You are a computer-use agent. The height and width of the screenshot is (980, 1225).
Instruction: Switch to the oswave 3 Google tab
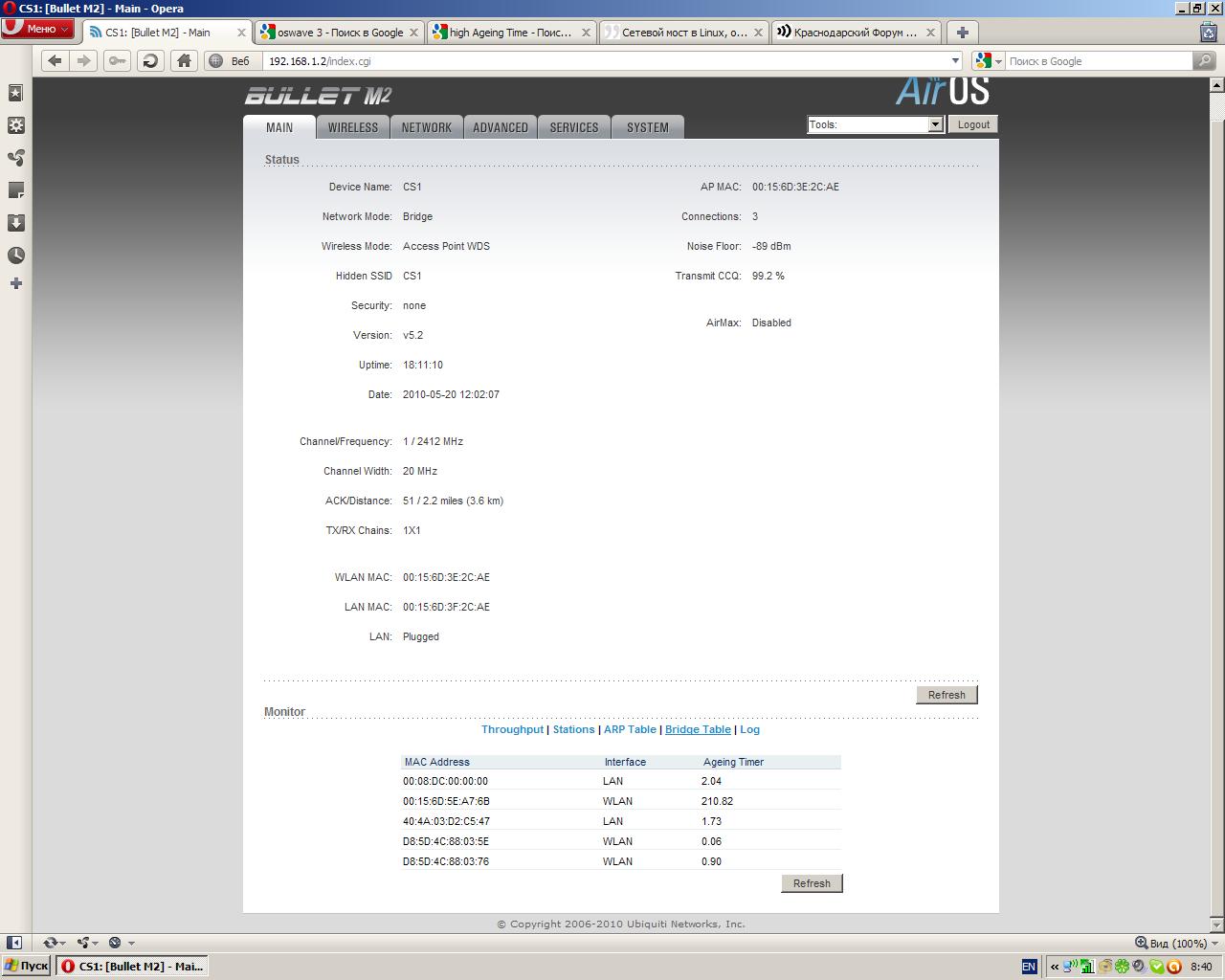coord(339,32)
